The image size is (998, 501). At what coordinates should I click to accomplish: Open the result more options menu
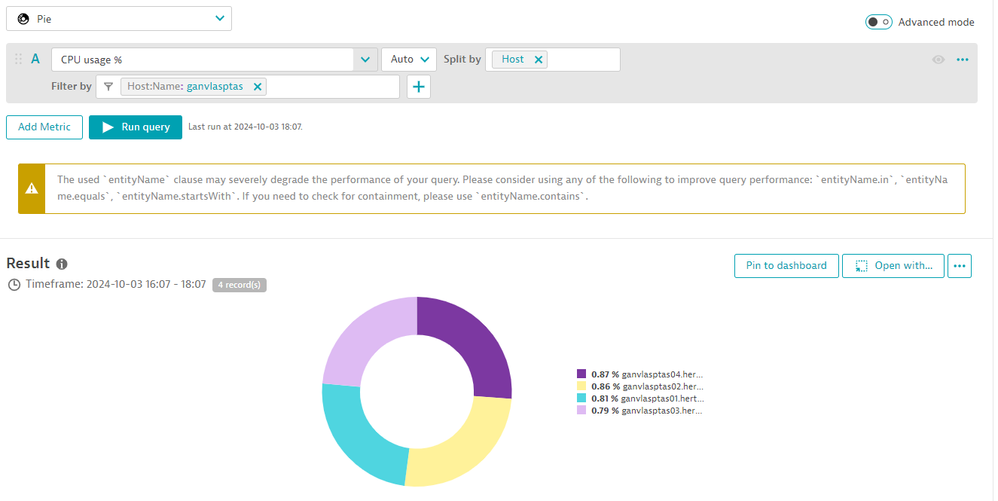click(x=960, y=266)
